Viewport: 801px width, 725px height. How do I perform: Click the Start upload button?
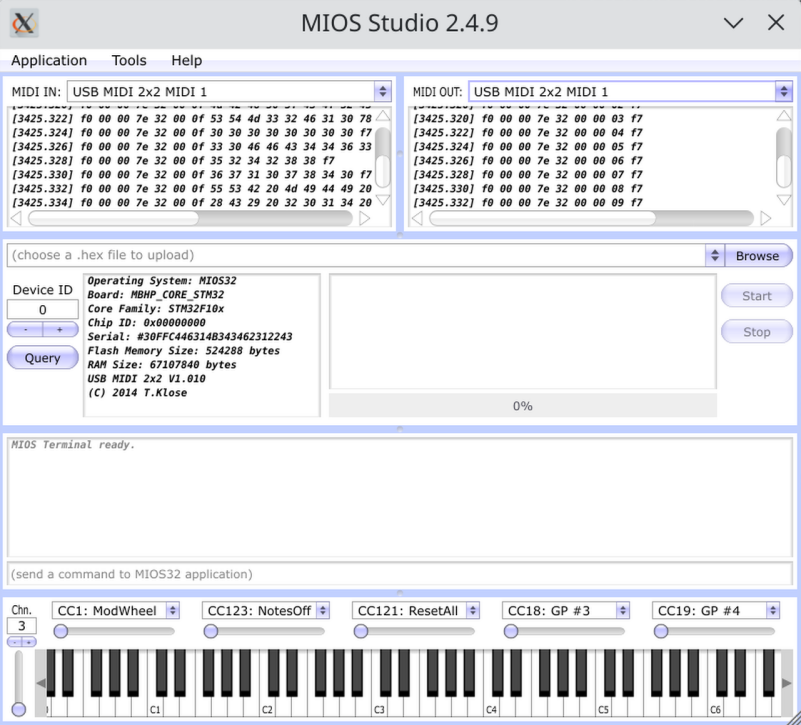click(756, 295)
